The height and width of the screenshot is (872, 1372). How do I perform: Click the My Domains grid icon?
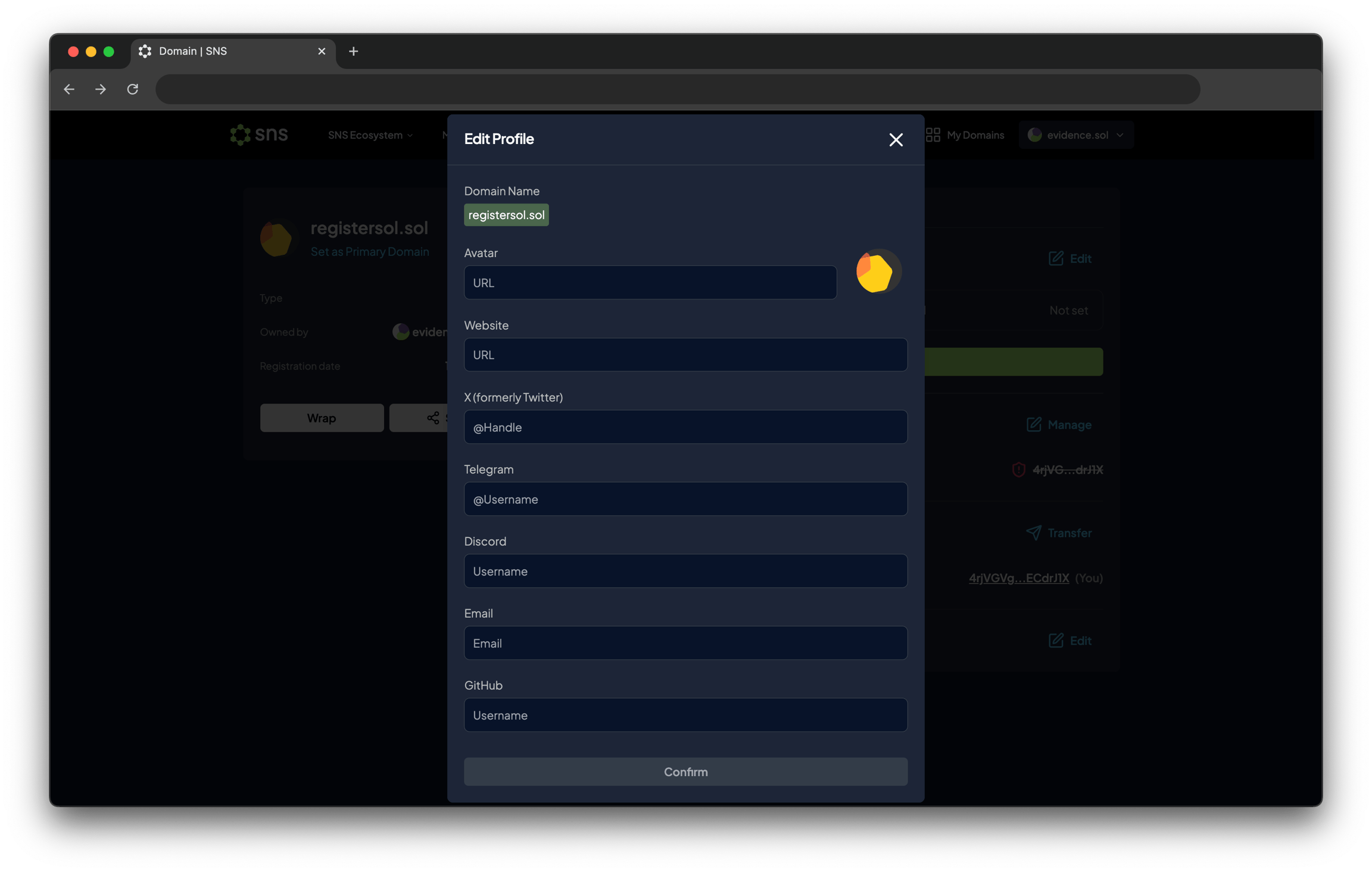(933, 135)
